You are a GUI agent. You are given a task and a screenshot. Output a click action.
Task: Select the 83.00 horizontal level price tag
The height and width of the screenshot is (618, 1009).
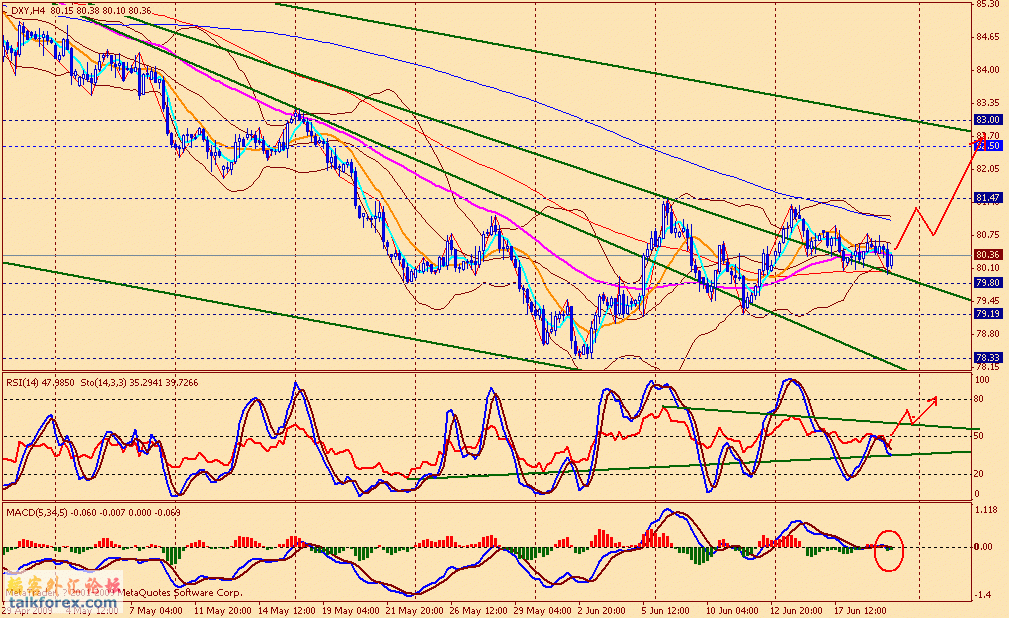point(987,119)
